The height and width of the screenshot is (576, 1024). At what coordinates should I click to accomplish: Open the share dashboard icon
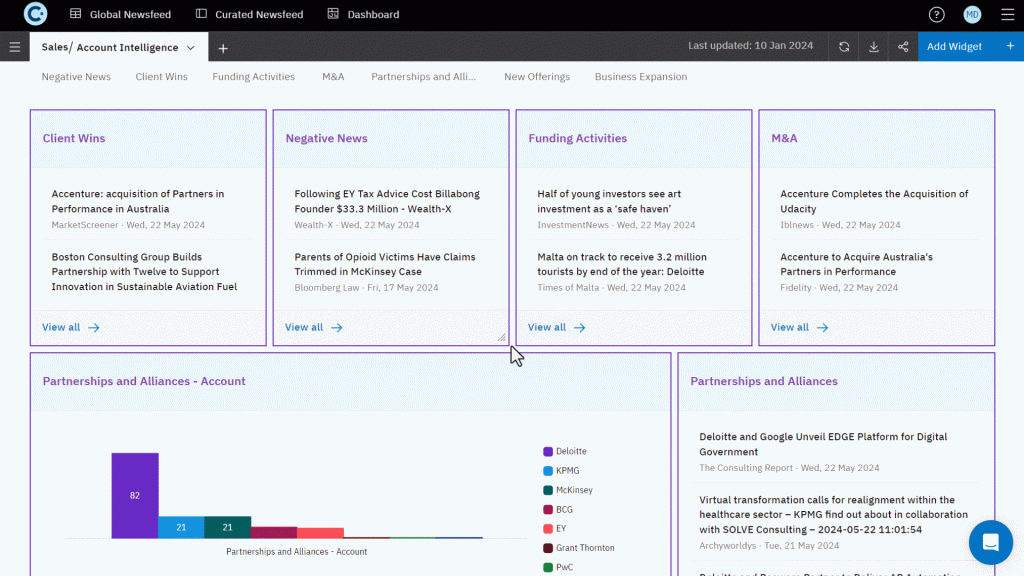coord(902,46)
